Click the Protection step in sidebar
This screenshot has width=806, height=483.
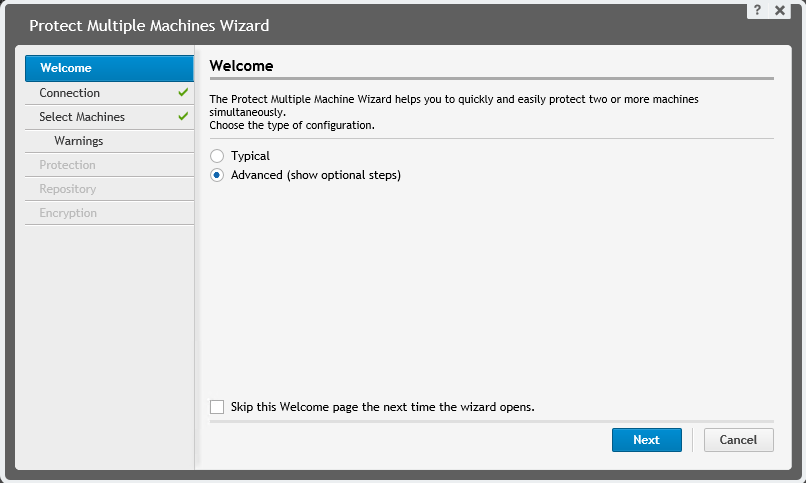pos(67,165)
